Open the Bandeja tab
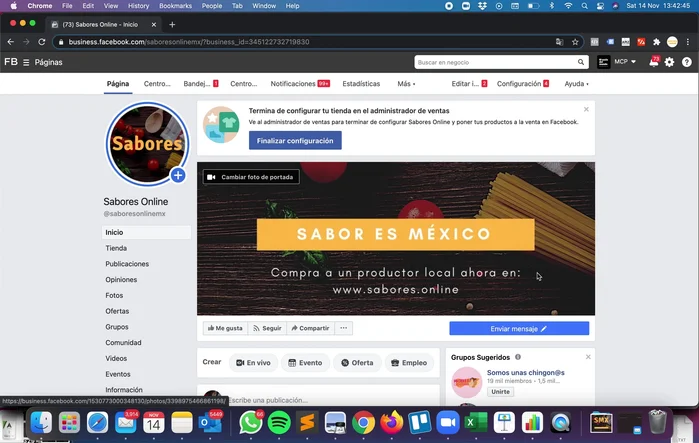Viewport: 699px width, 443px height. click(201, 84)
